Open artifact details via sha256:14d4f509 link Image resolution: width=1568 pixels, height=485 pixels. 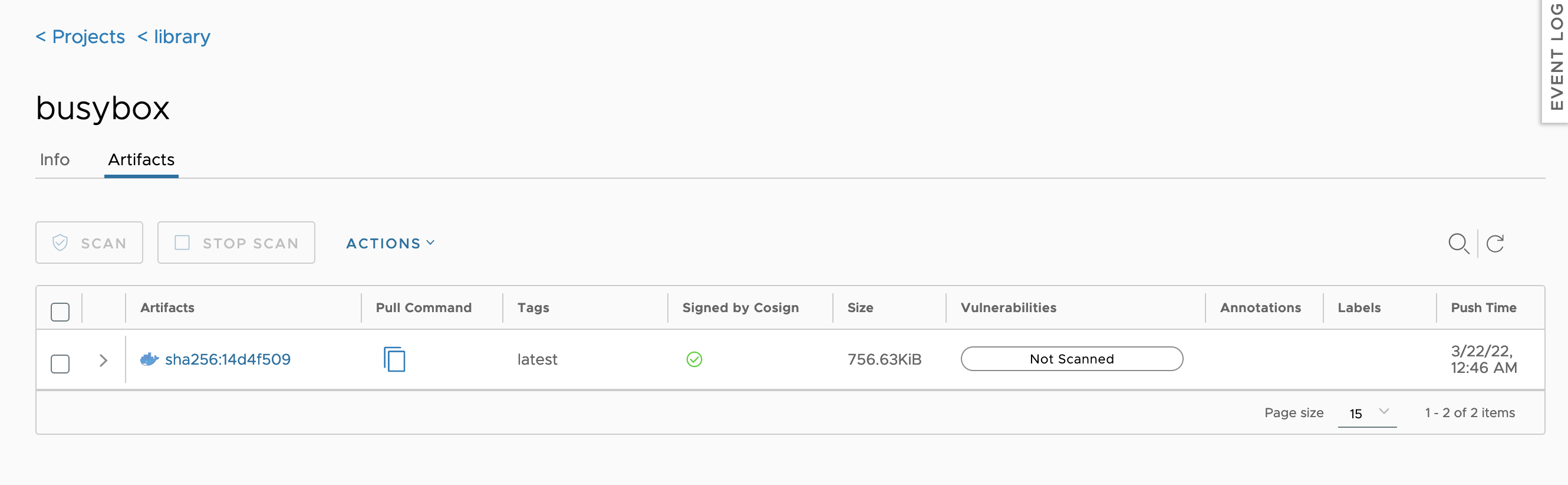pos(228,359)
